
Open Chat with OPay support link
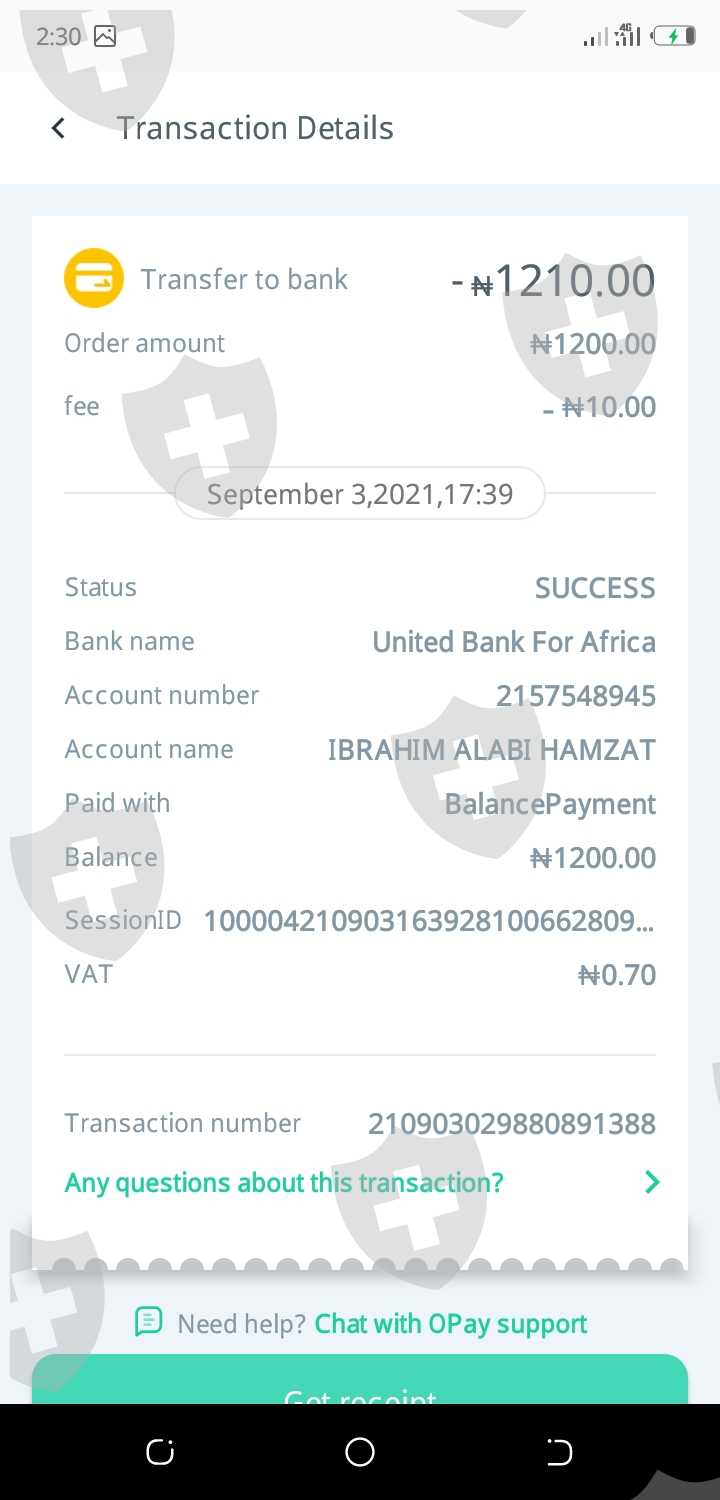(x=450, y=1324)
